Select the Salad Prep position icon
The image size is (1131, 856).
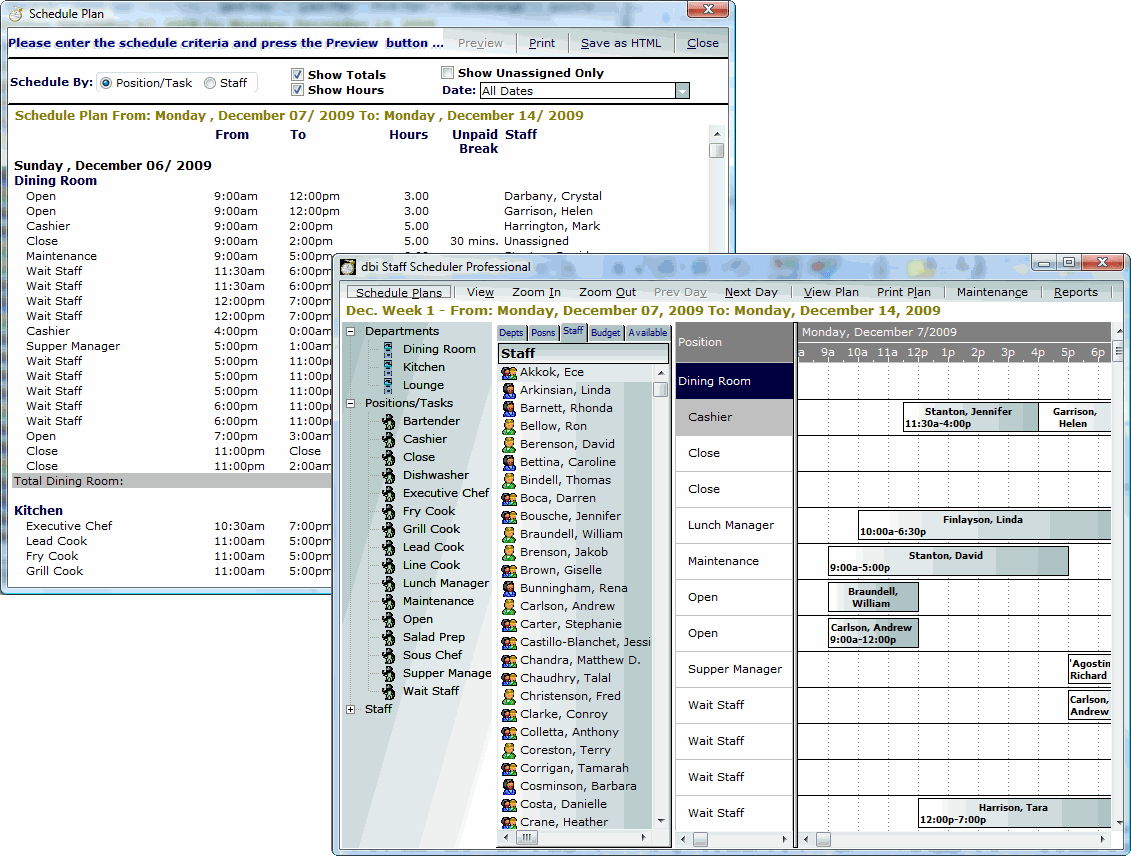point(389,637)
